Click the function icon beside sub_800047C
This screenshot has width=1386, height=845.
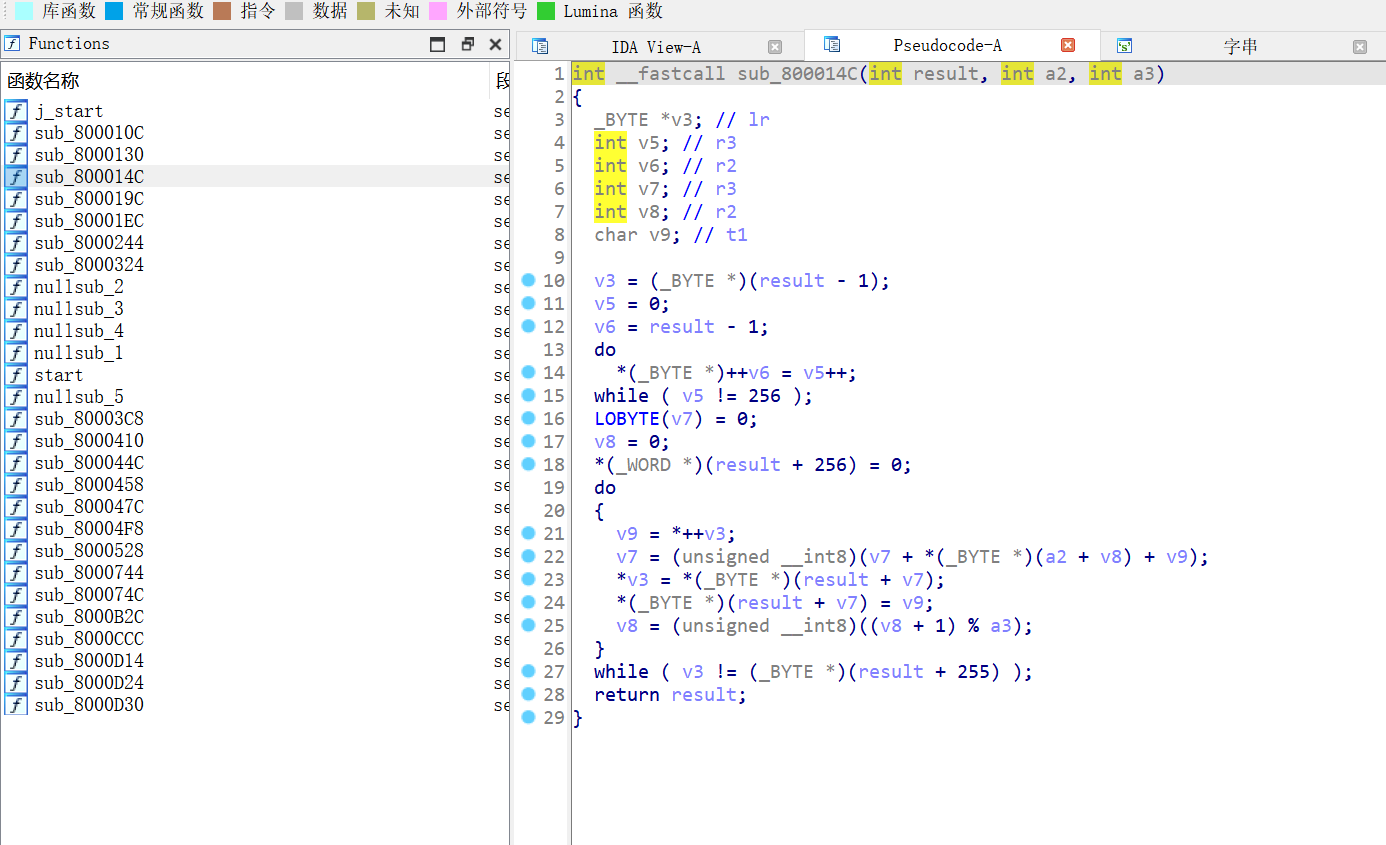16,507
